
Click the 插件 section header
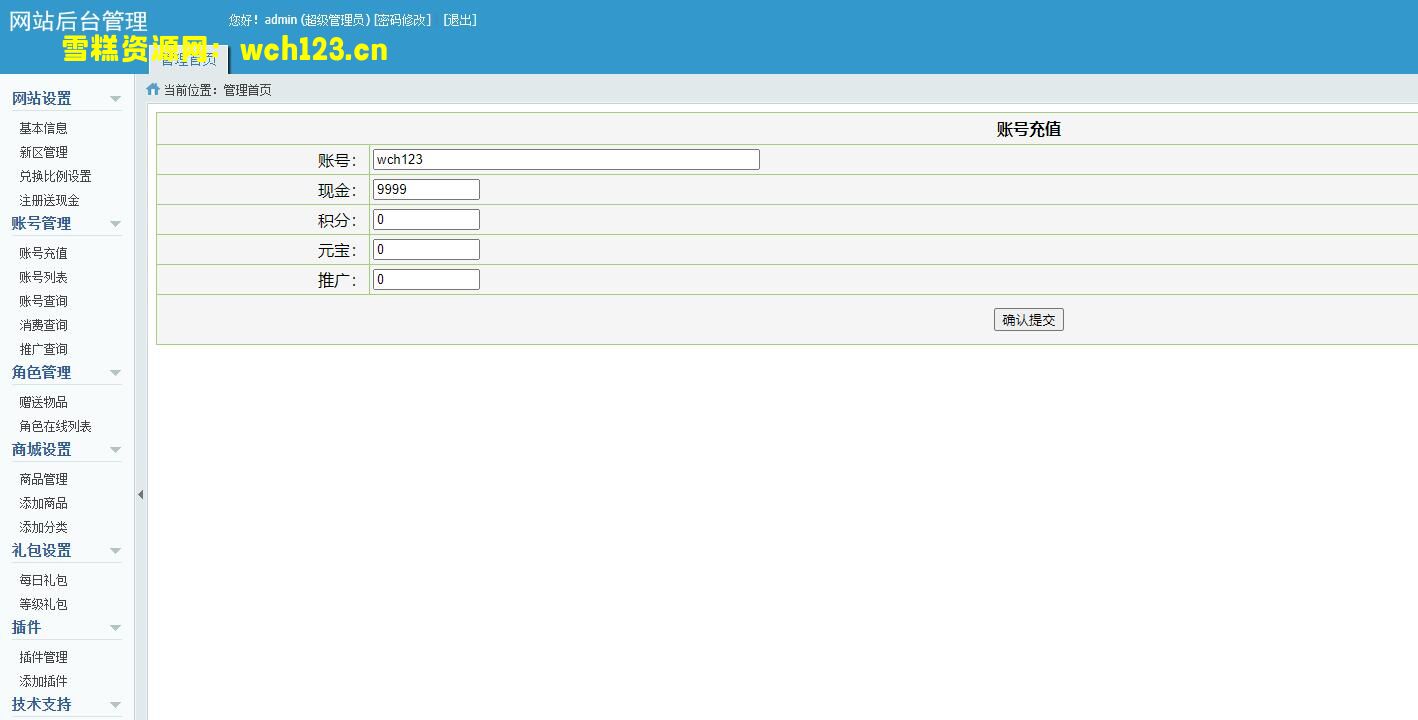pyautogui.click(x=27, y=628)
